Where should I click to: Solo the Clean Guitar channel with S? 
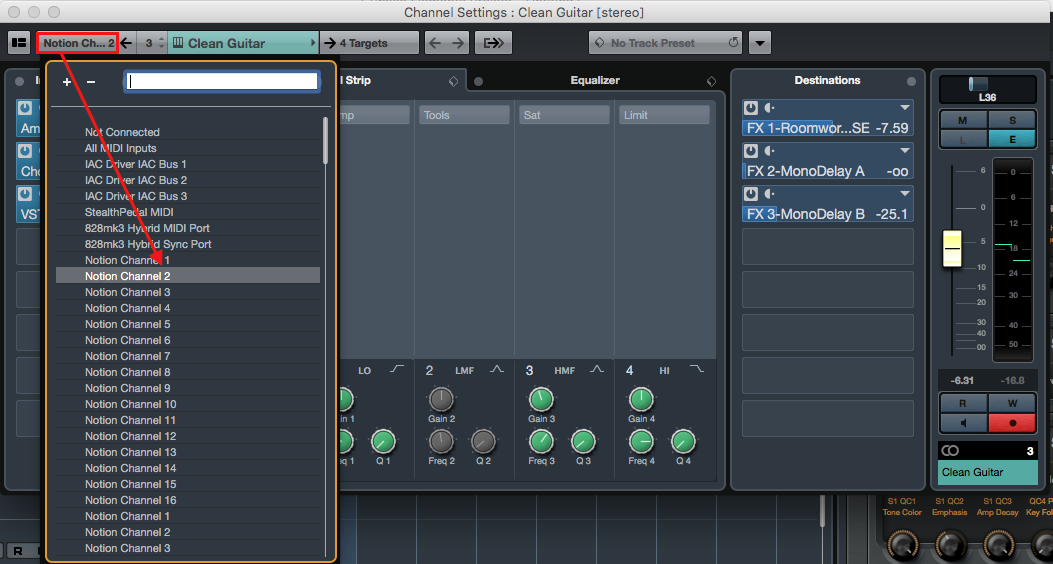click(1013, 120)
